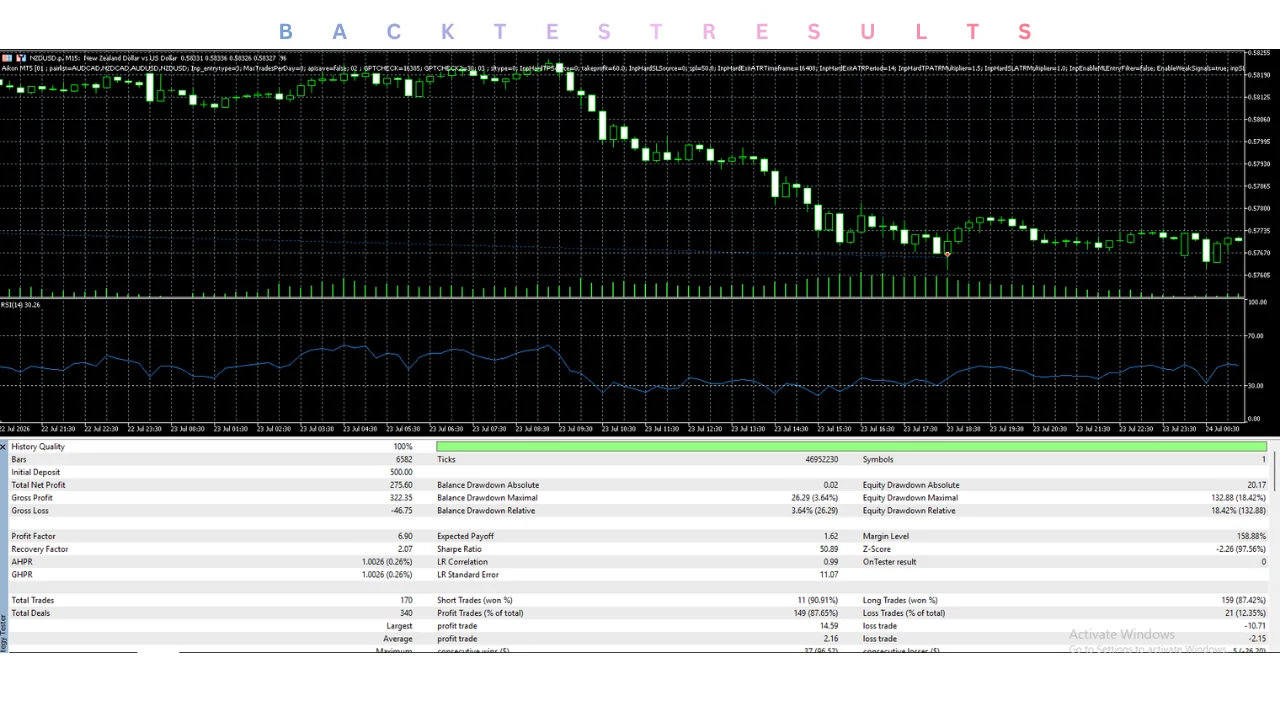Screen dimensions: 1280x720
Task: Click the OnTester result label
Action: pos(889,562)
